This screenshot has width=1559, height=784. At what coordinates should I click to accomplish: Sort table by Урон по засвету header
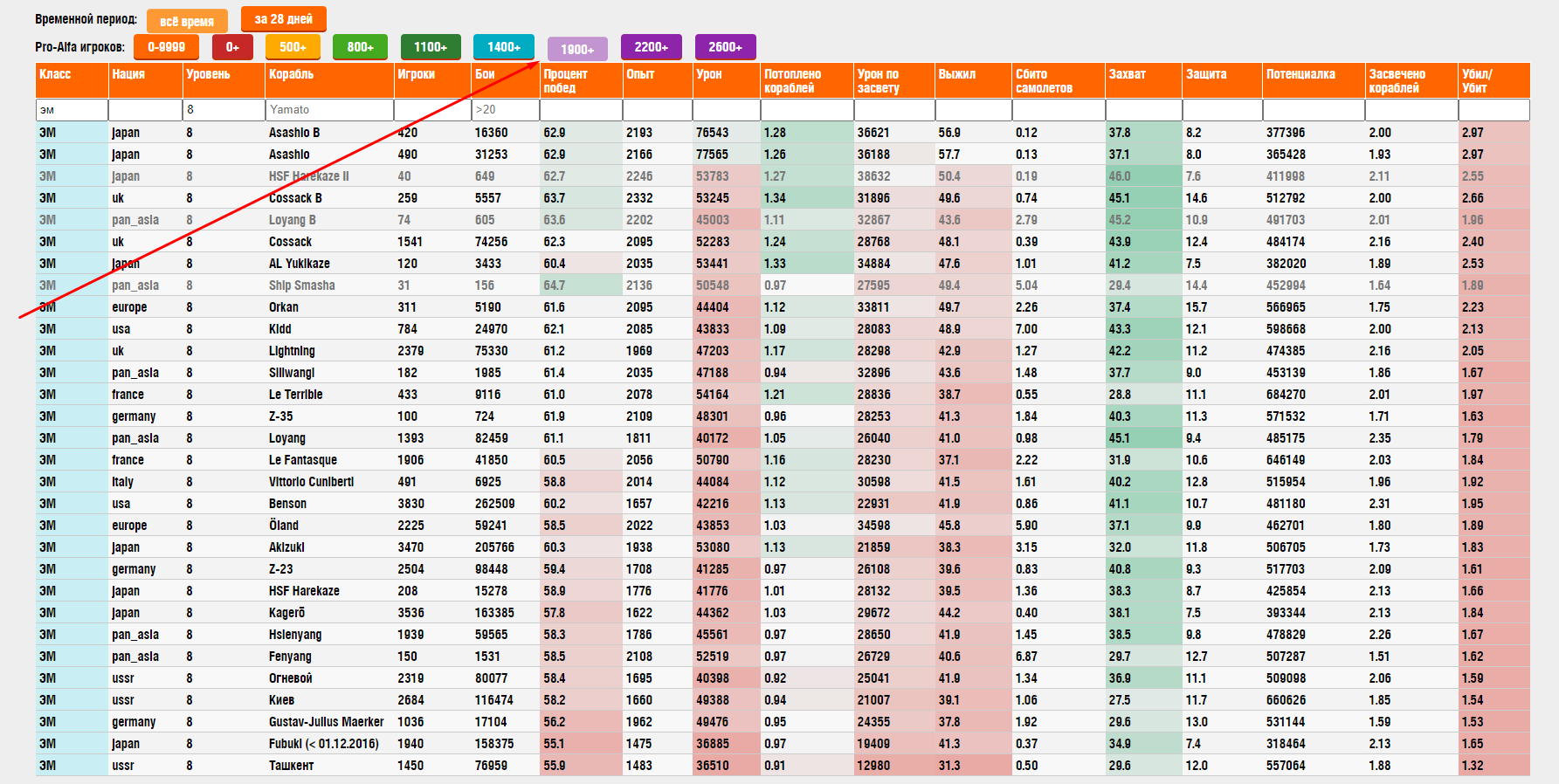pos(894,80)
